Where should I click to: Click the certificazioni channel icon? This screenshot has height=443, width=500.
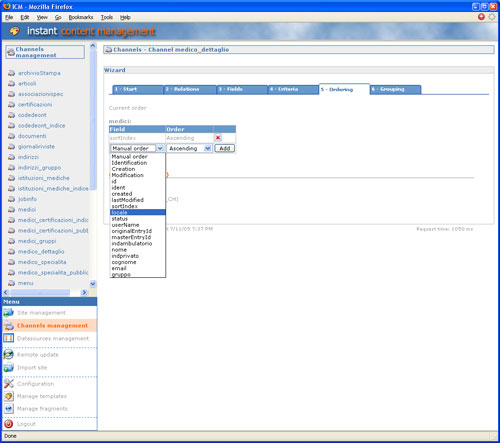pyautogui.click(x=12, y=104)
